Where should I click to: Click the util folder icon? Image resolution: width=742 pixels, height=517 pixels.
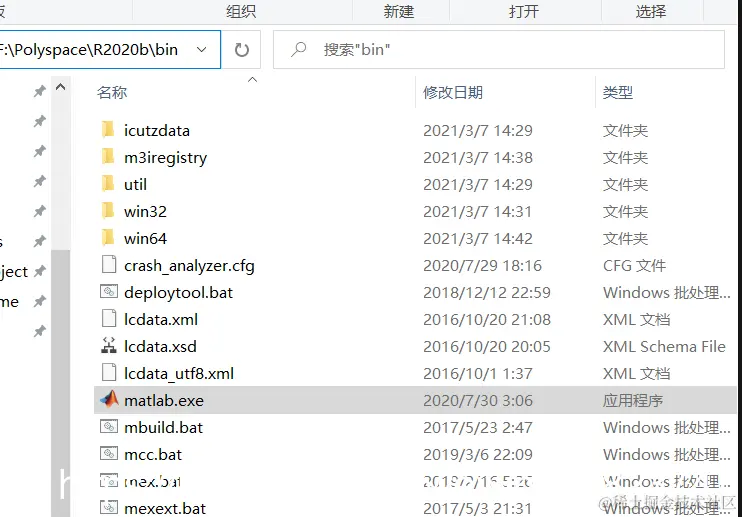click(x=108, y=183)
